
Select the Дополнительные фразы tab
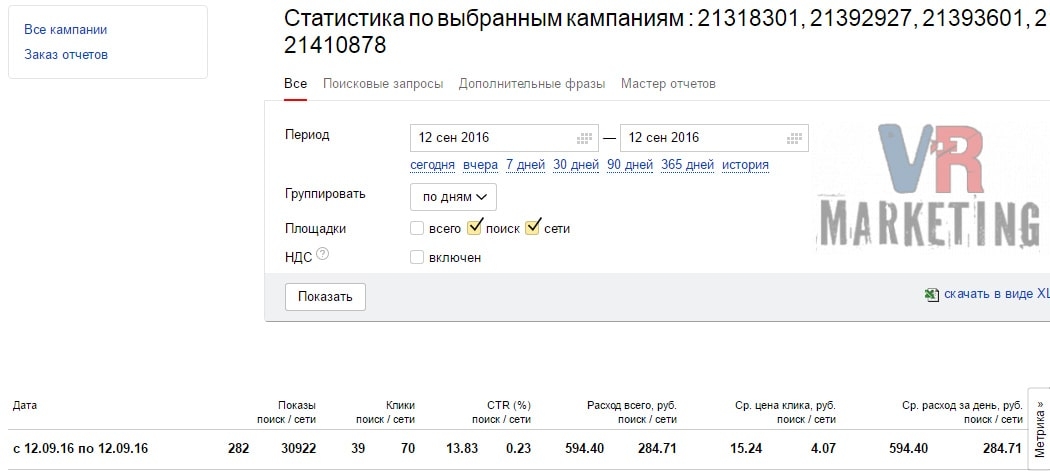(x=532, y=84)
